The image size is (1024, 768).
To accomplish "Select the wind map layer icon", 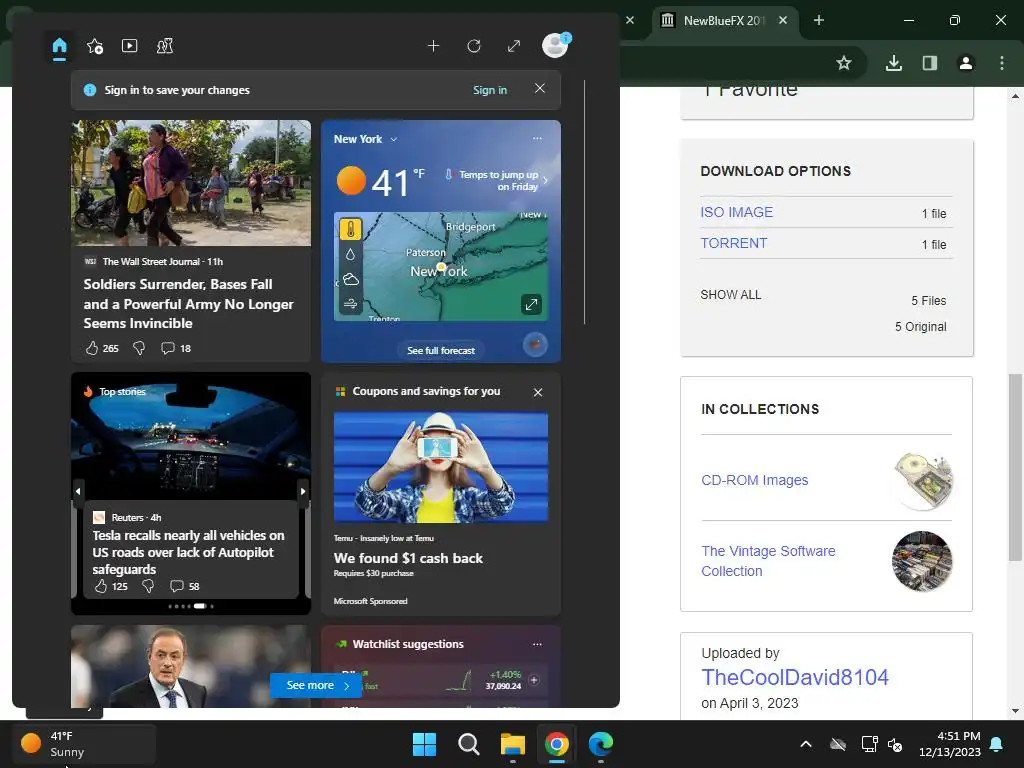I will [x=351, y=304].
